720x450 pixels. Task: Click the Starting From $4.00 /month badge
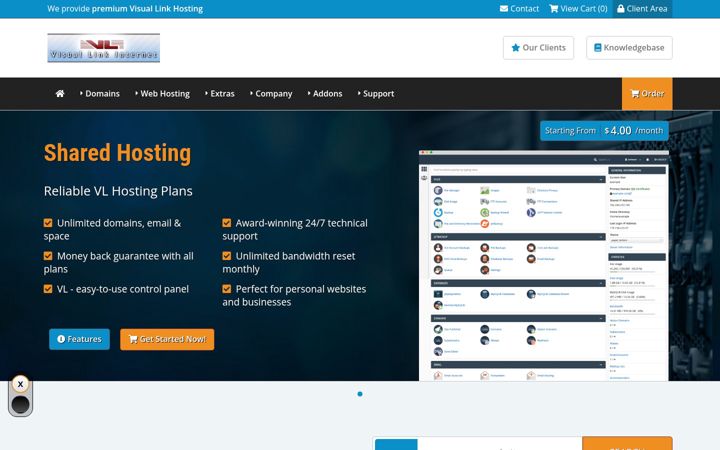pos(604,131)
